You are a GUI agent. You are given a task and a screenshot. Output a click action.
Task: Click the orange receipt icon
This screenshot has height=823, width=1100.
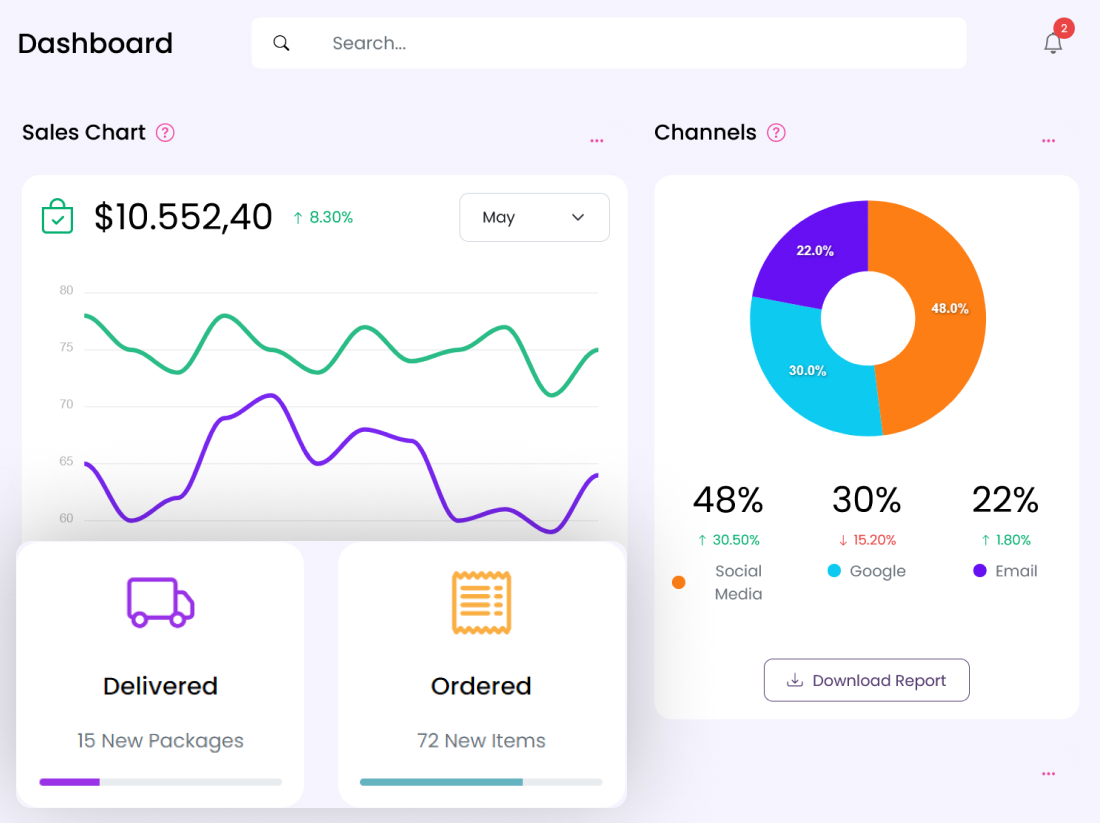click(x=481, y=603)
